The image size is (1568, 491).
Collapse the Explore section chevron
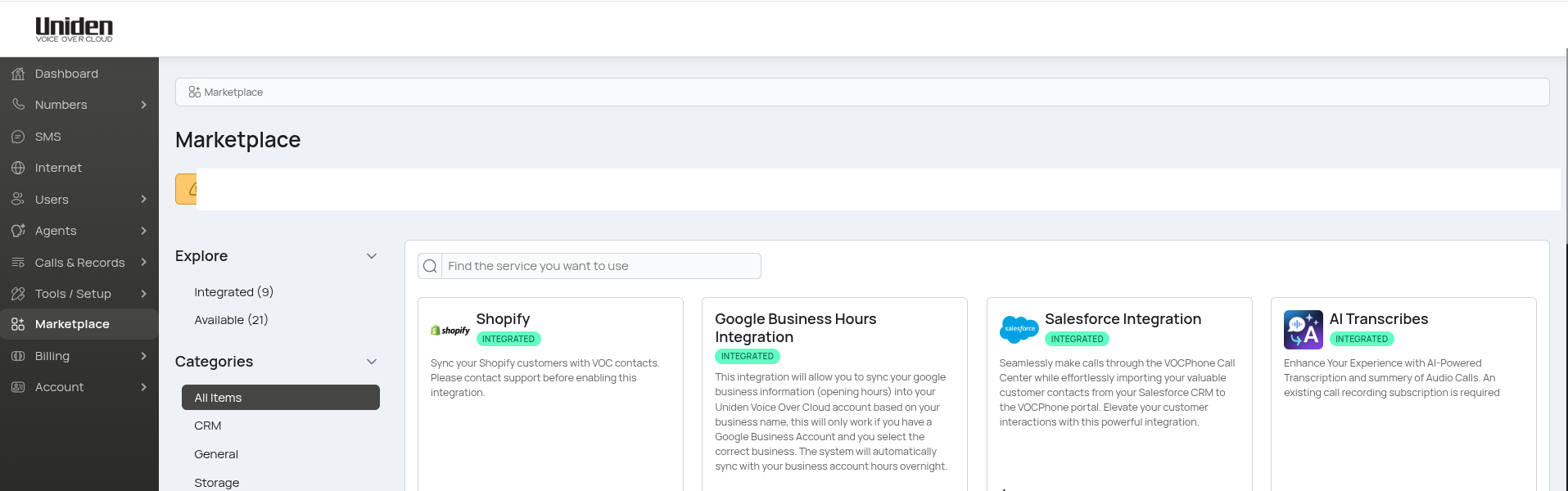(372, 256)
